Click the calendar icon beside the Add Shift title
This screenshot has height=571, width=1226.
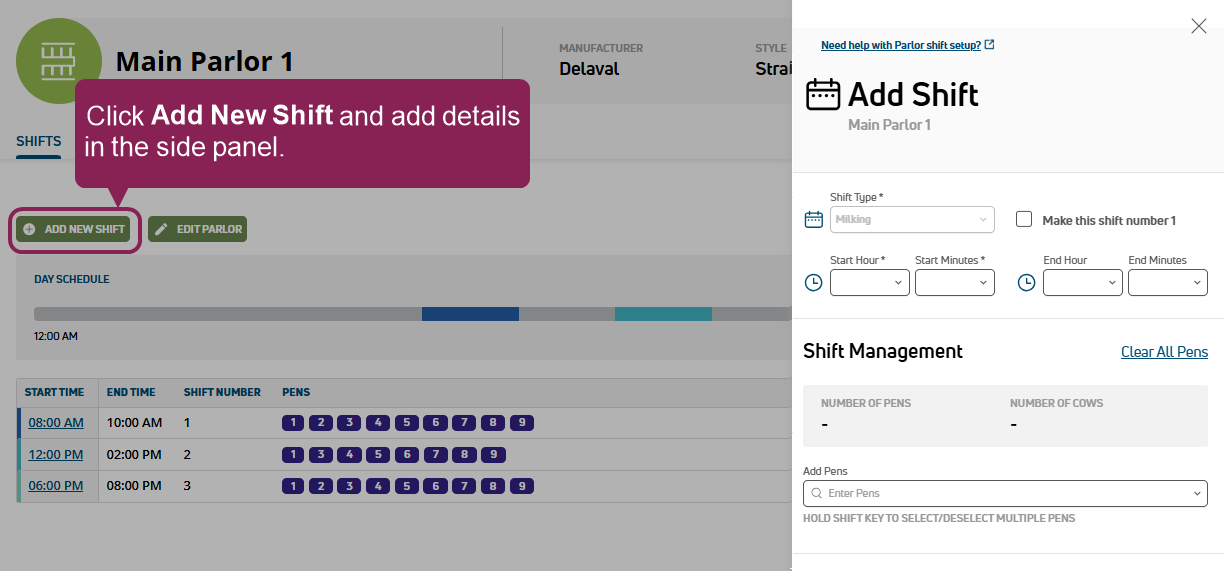823,95
